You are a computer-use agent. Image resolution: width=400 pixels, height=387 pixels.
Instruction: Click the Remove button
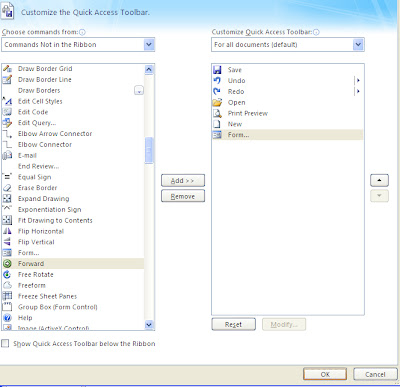point(183,196)
